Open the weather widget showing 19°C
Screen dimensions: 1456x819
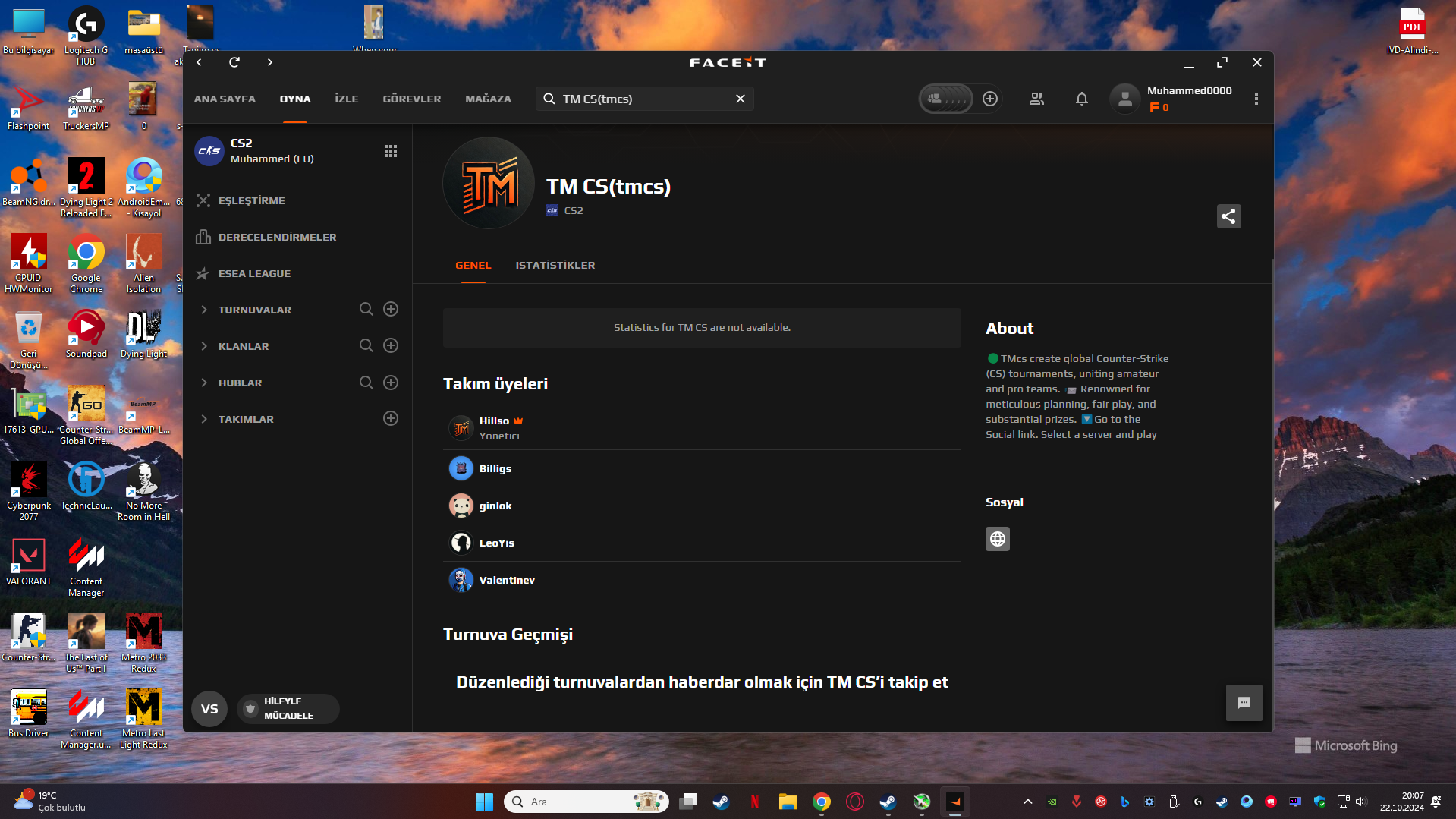[50, 802]
